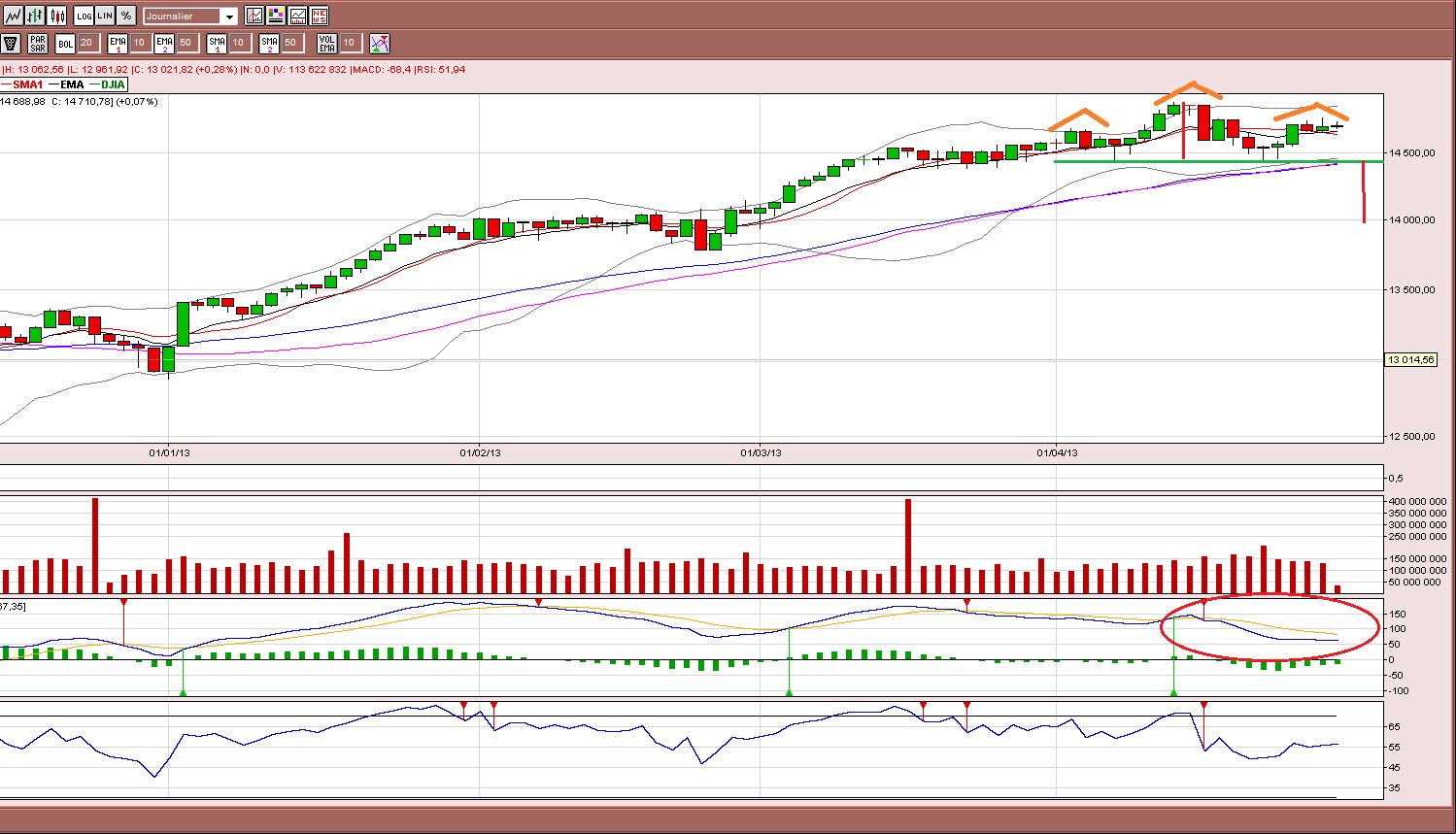This screenshot has width=1456, height=834.
Task: Click the volume chart panel icon
Action: coord(297,16)
